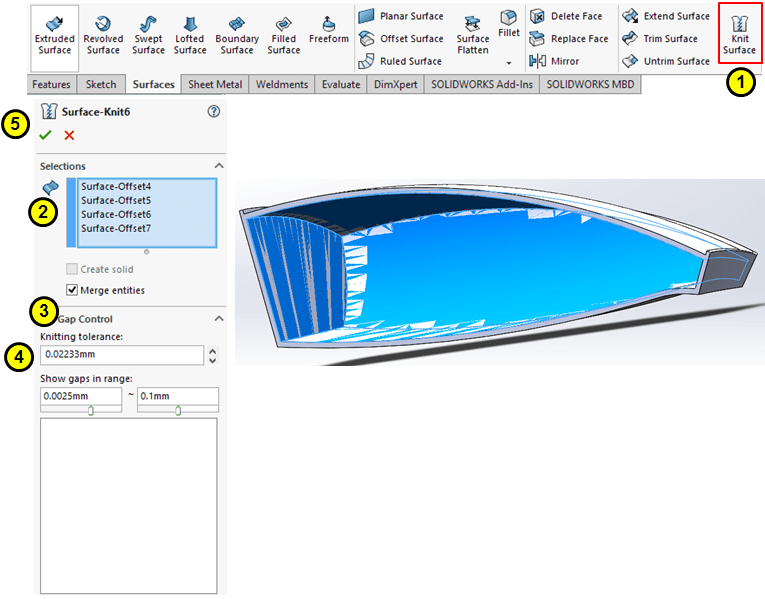The height and width of the screenshot is (599, 765).
Task: Click the Surface Flatten tool
Action: click(x=473, y=36)
